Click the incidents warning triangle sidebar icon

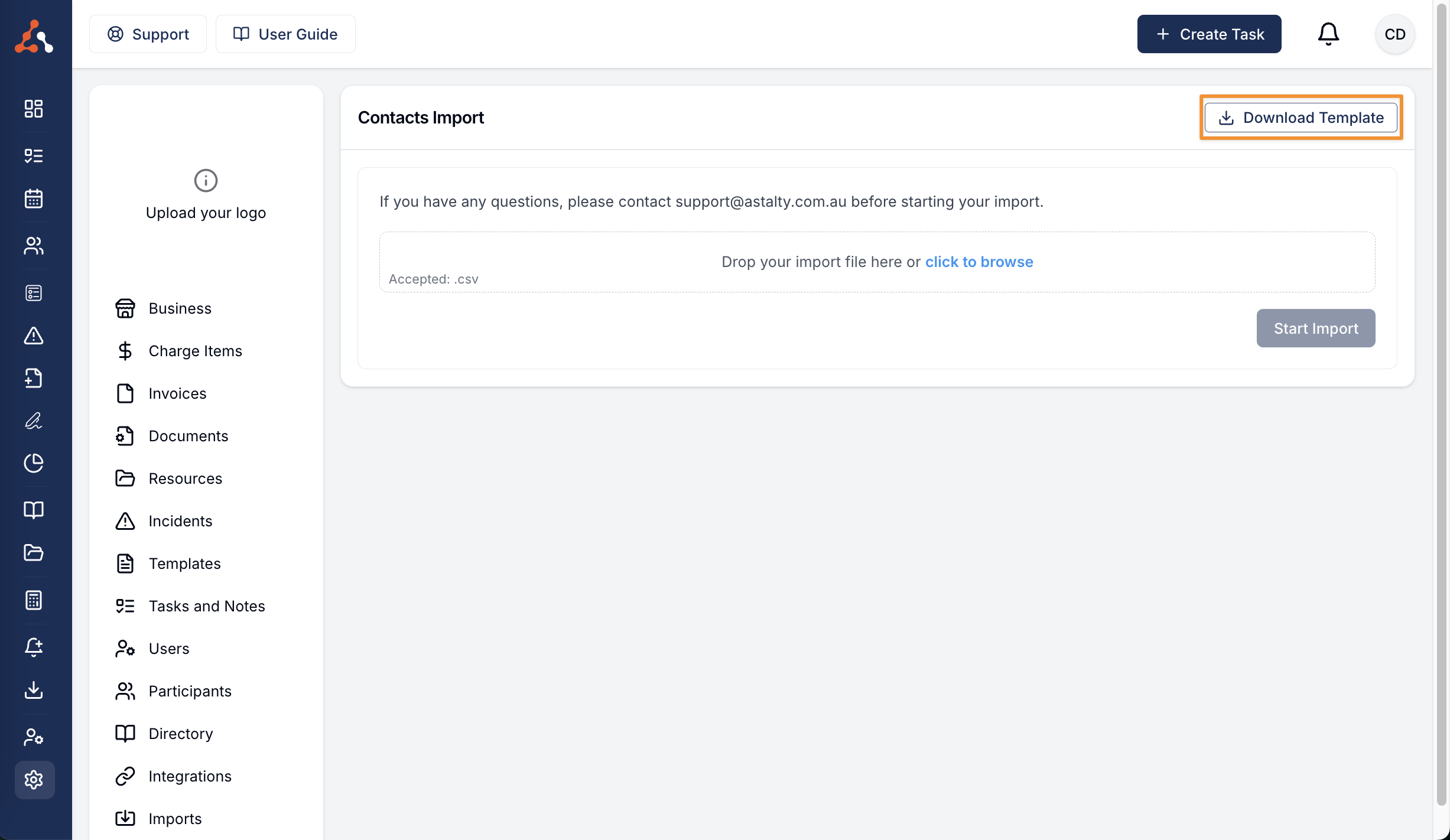34,336
